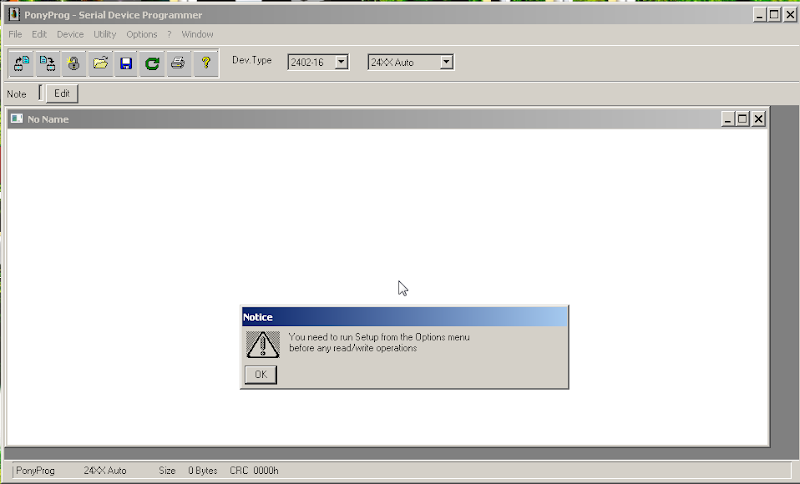Click the Read Device toolbar icon
Viewport: 800px width, 484px height.
22,63
